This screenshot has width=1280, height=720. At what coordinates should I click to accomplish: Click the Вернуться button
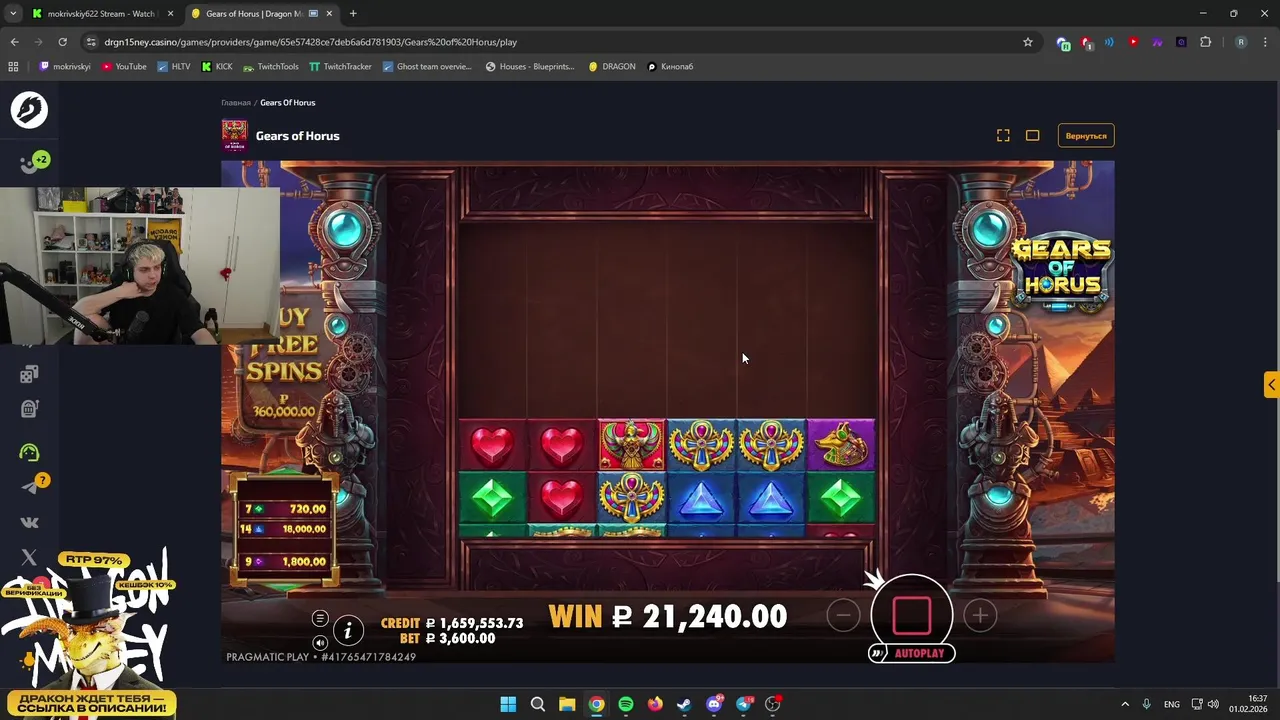1086,135
